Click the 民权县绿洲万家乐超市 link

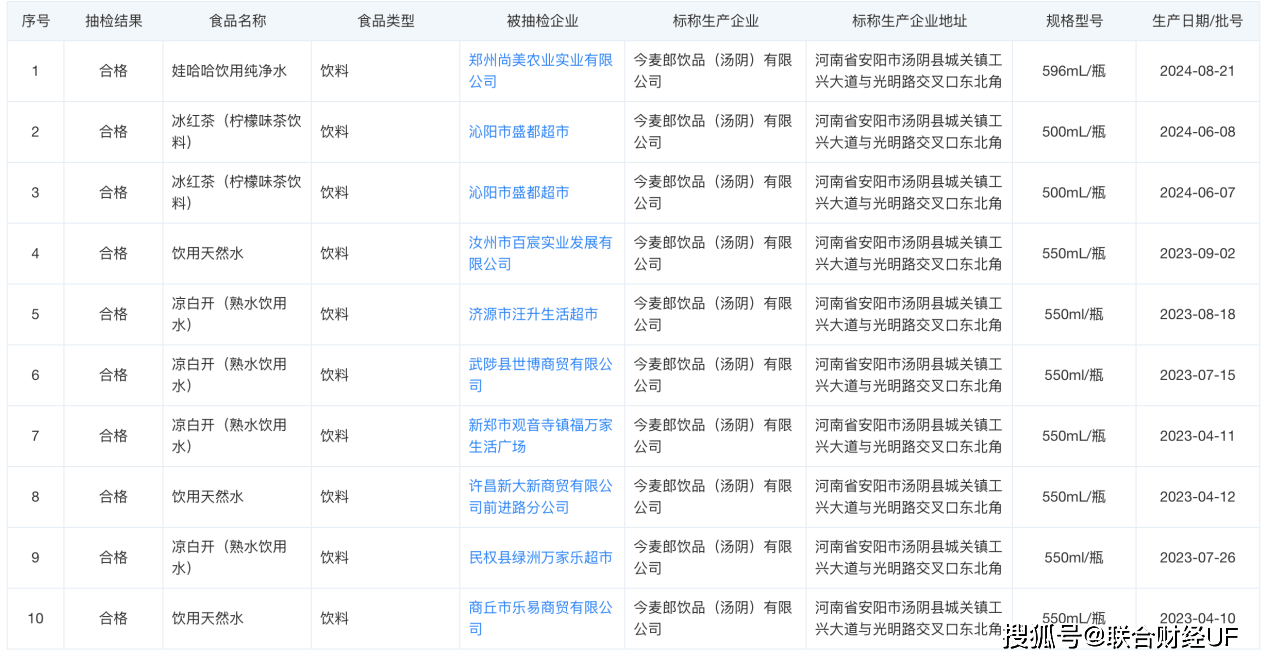pos(540,557)
